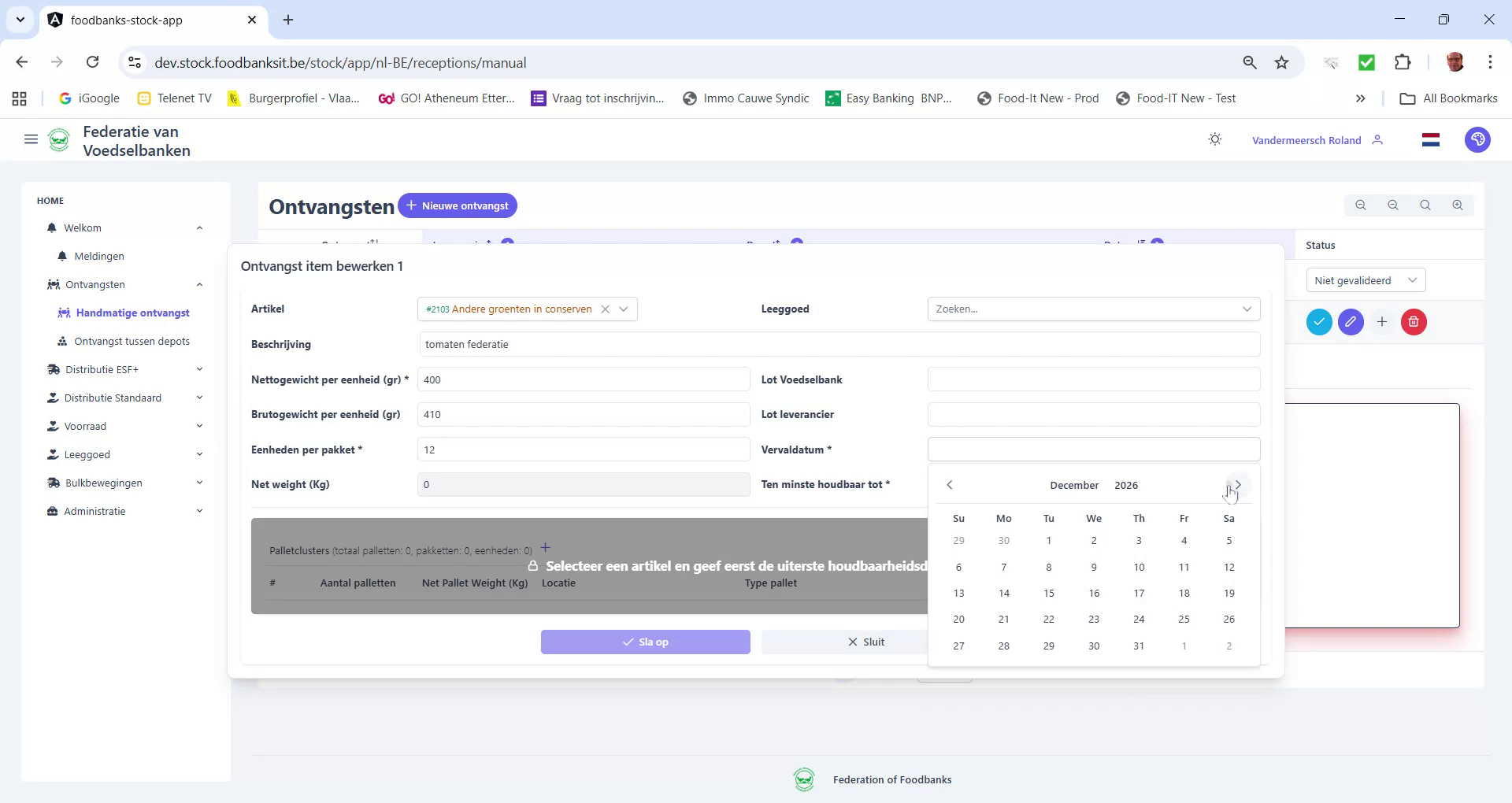Click the Sla op button
The width and height of the screenshot is (1512, 803).
pyautogui.click(x=645, y=642)
